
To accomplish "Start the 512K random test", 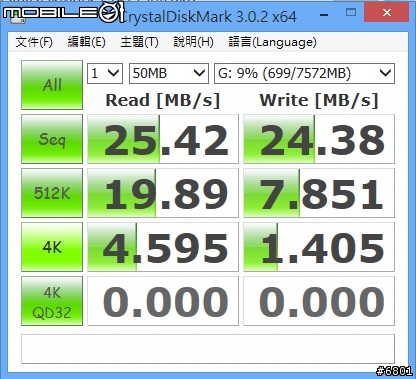I will pyautogui.click(x=52, y=193).
